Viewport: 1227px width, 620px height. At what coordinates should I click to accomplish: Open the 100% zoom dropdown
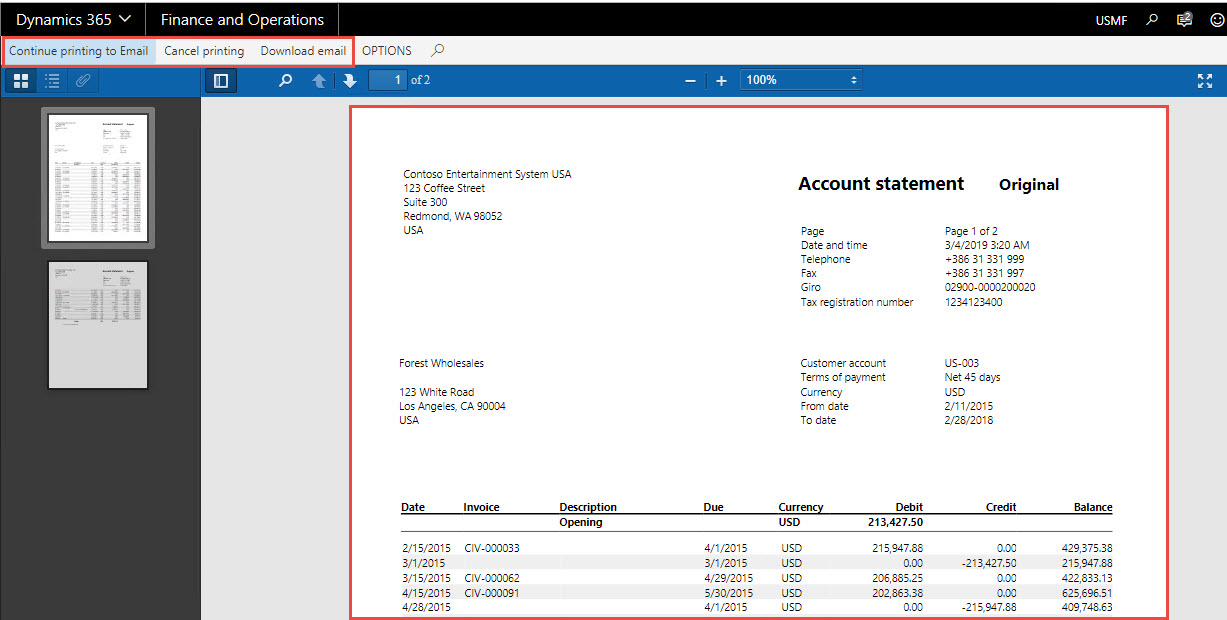click(x=801, y=80)
